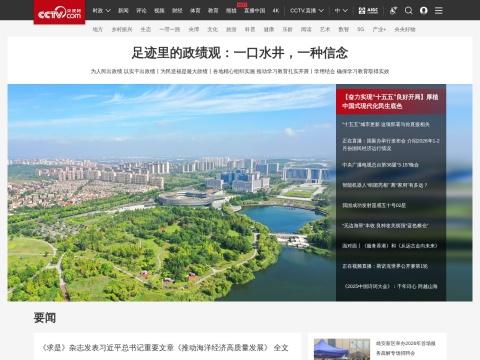Go to the 新闻 section
The height and width of the screenshot is (360, 480).
[123, 11]
